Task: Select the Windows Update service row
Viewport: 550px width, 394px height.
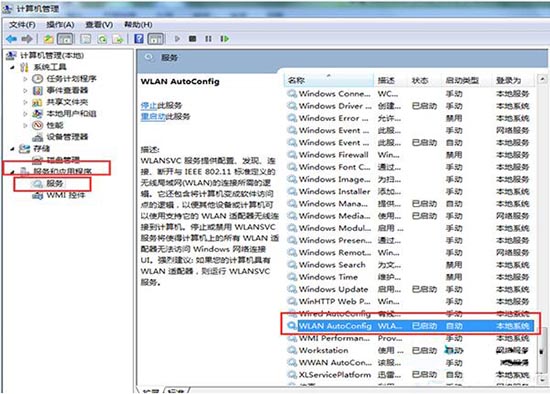Action: click(410, 289)
